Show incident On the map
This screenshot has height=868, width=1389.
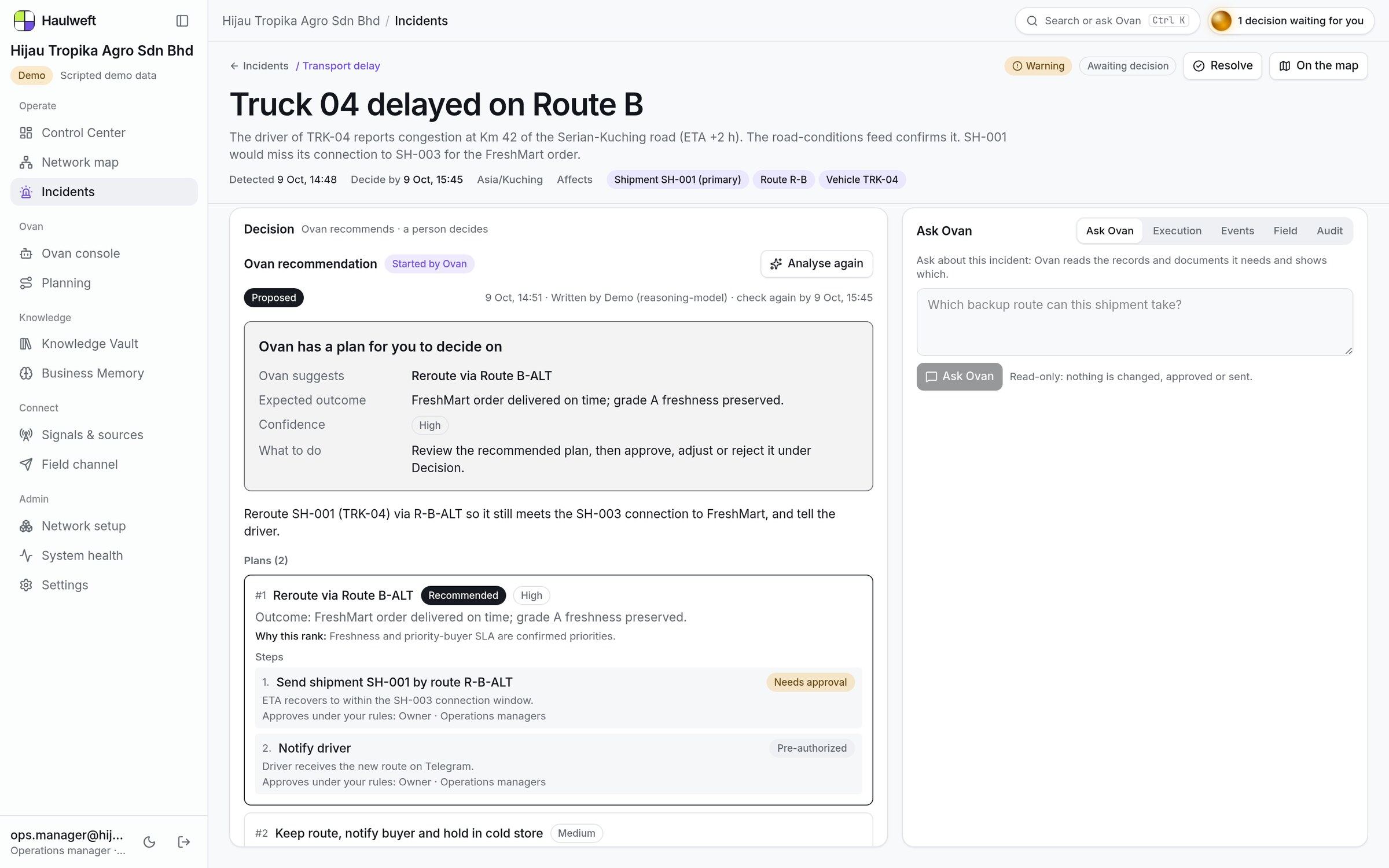pos(1318,66)
